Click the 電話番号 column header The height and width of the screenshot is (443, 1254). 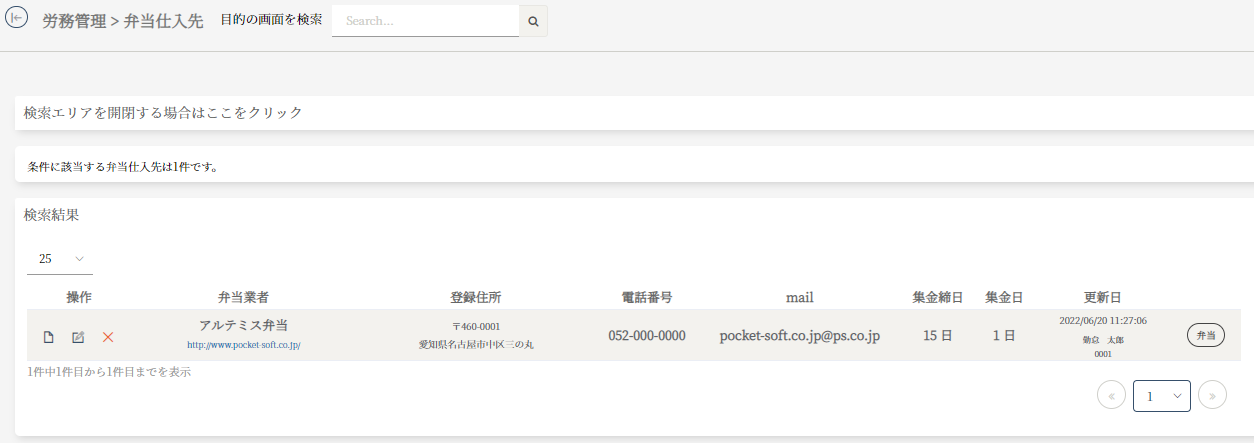coord(646,297)
